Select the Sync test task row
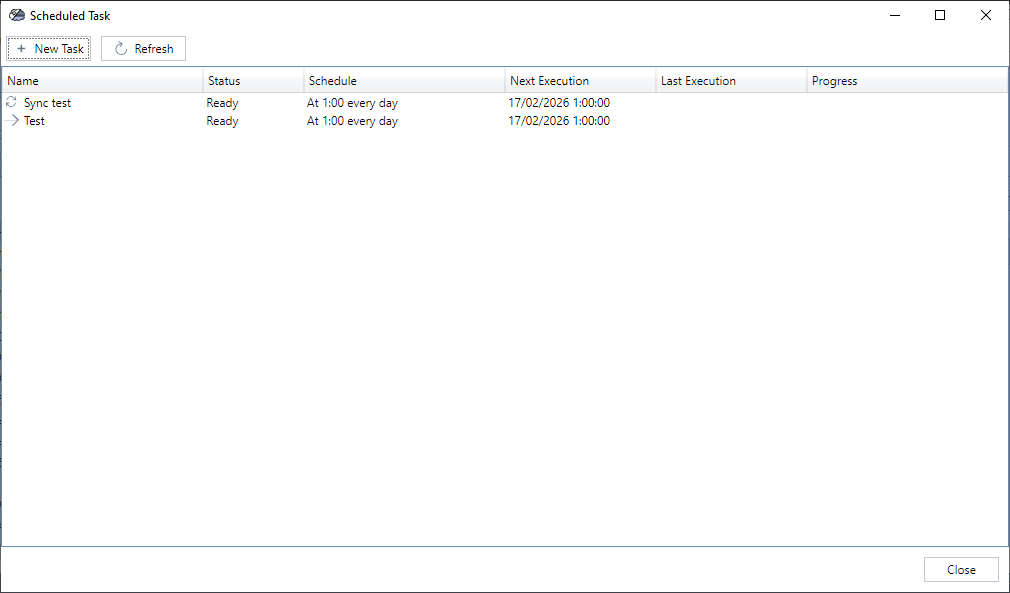1010x593 pixels. 100,102
